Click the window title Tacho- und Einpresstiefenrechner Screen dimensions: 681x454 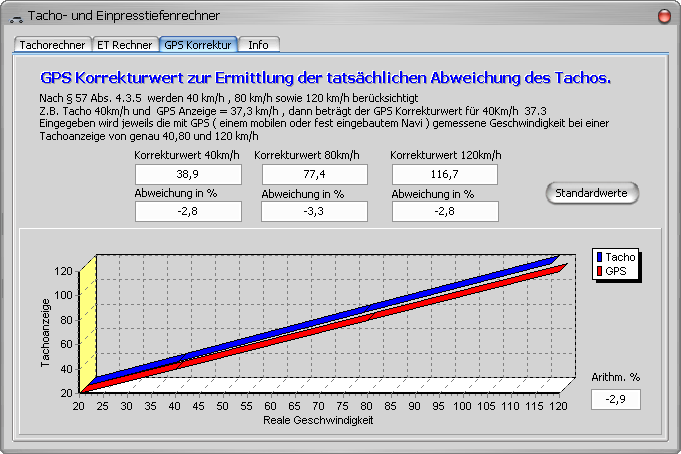pyautogui.click(x=124, y=16)
